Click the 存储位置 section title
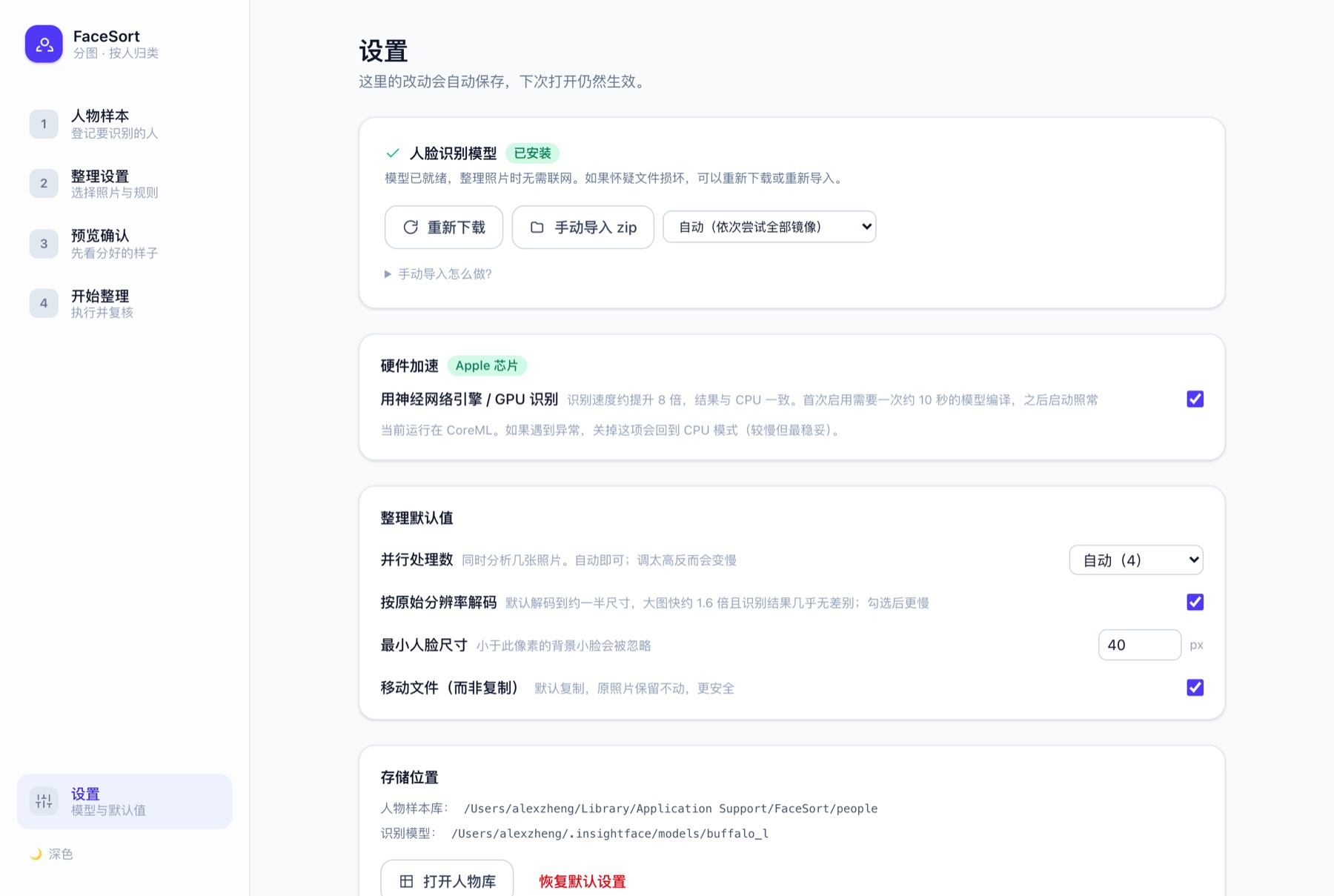The image size is (1334, 896). [409, 777]
